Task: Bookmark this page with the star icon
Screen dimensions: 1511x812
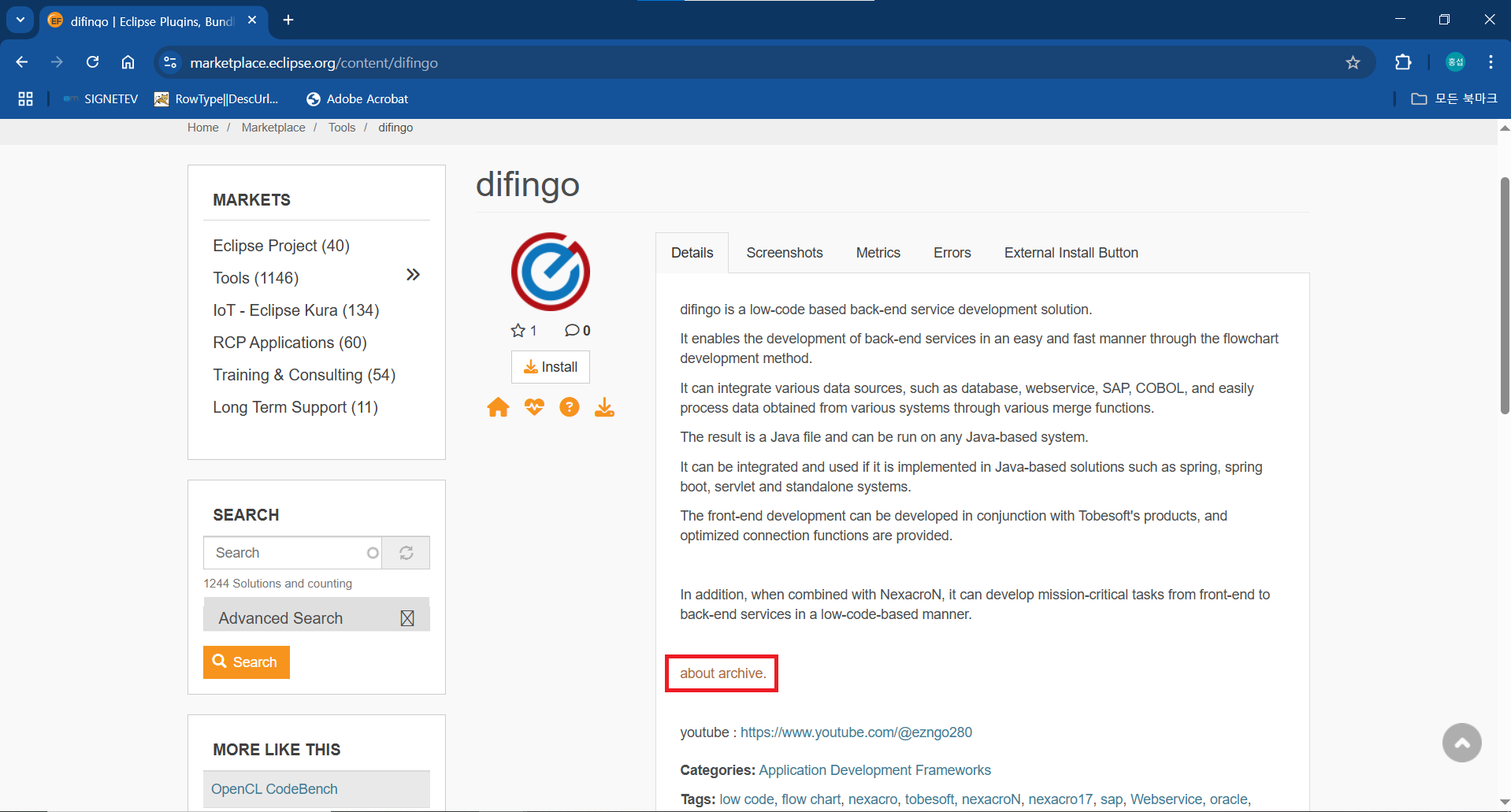Action: point(1353,63)
